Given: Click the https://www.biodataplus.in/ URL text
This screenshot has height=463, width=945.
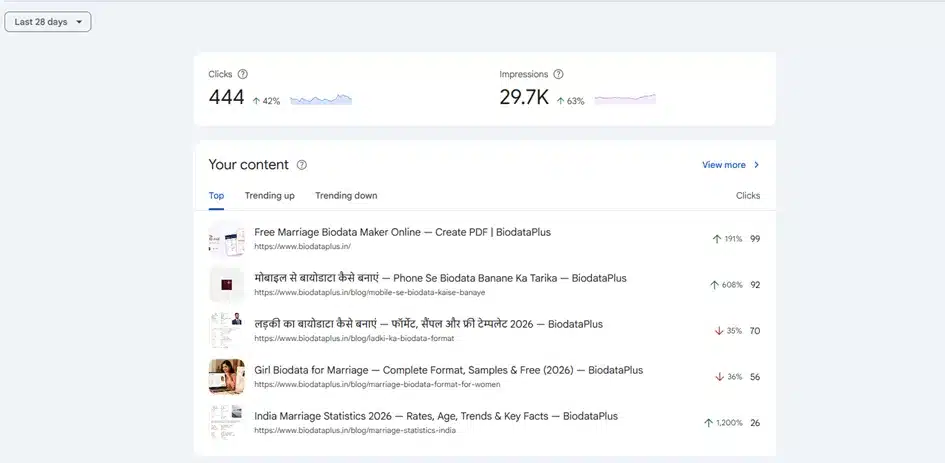Looking at the screenshot, I should click(303, 247).
